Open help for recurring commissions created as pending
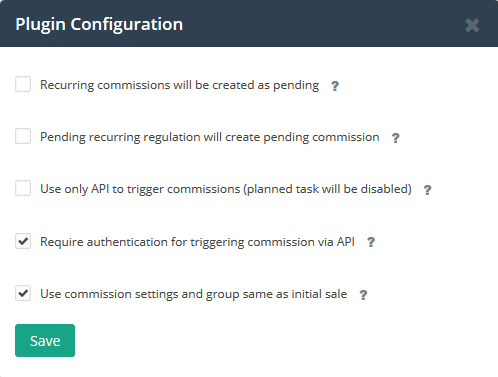 click(x=335, y=86)
